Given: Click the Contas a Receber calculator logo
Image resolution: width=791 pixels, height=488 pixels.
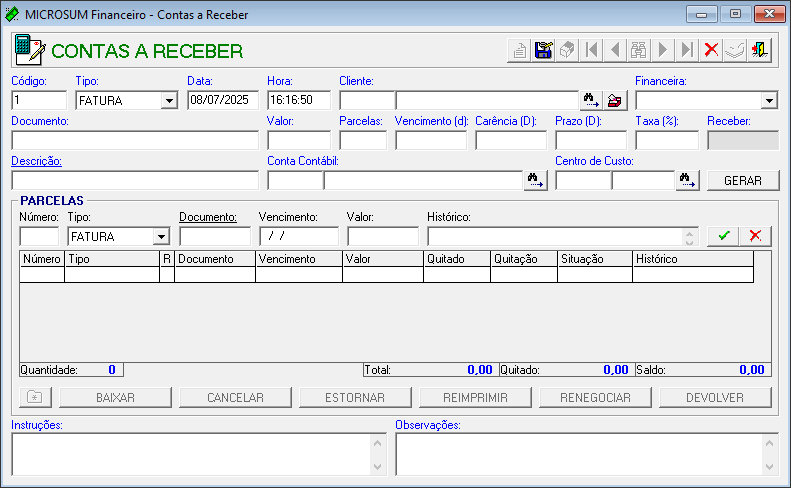Looking at the screenshot, I should [x=30, y=50].
